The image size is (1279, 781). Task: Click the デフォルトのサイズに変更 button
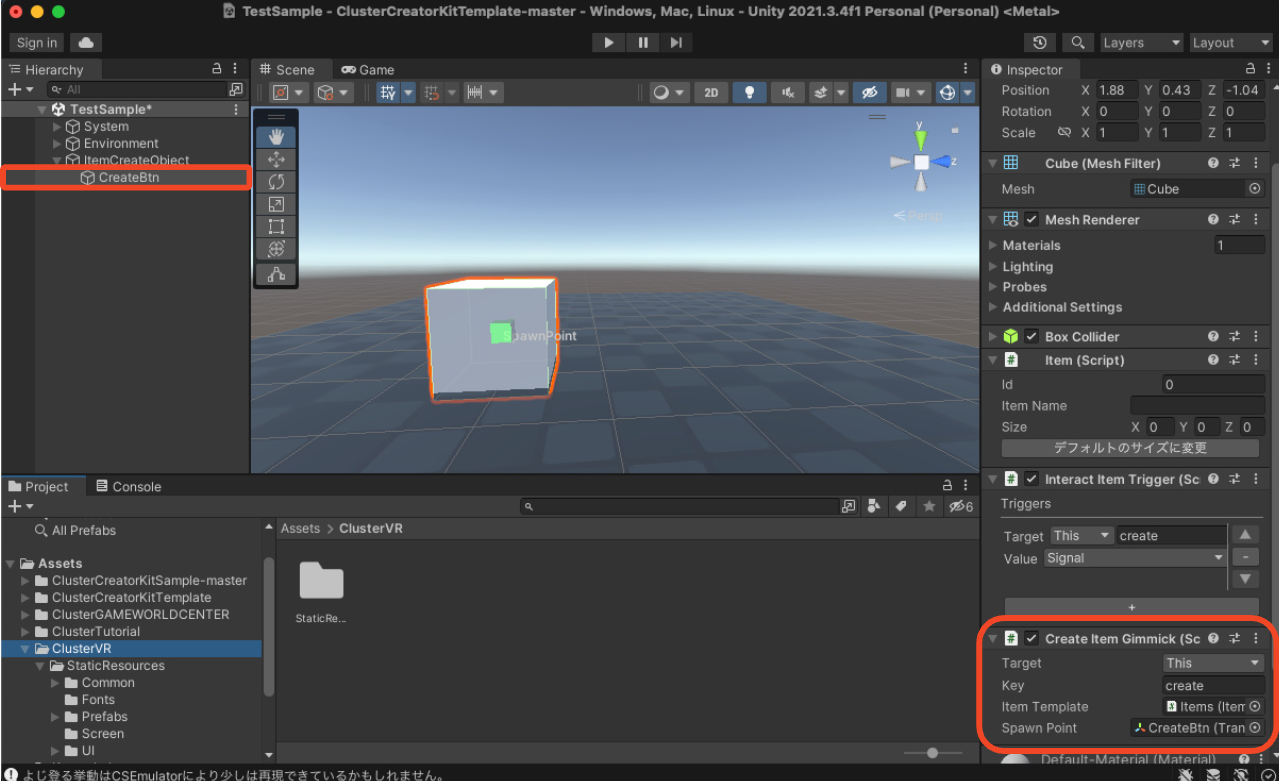1130,448
